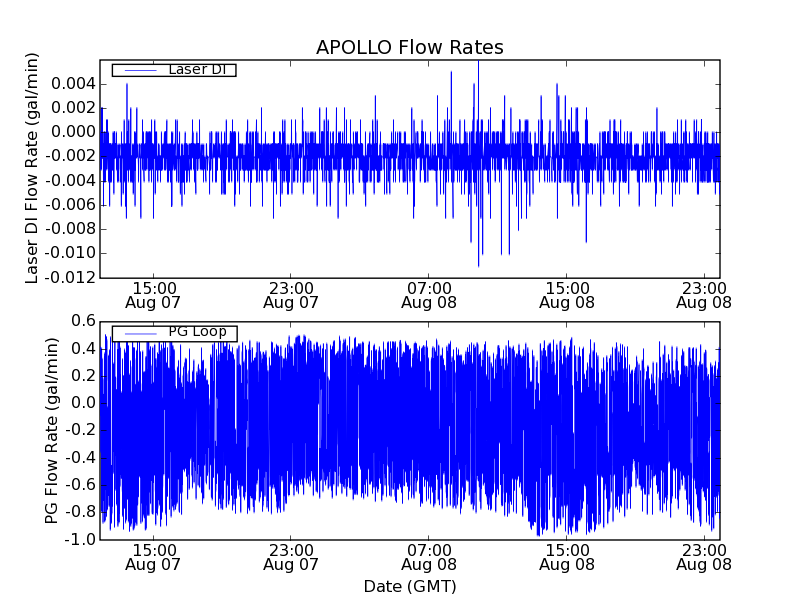Click the blue line sample in PG Loop legend
Screen dimensions: 800x600
pyautogui.click(x=141, y=334)
